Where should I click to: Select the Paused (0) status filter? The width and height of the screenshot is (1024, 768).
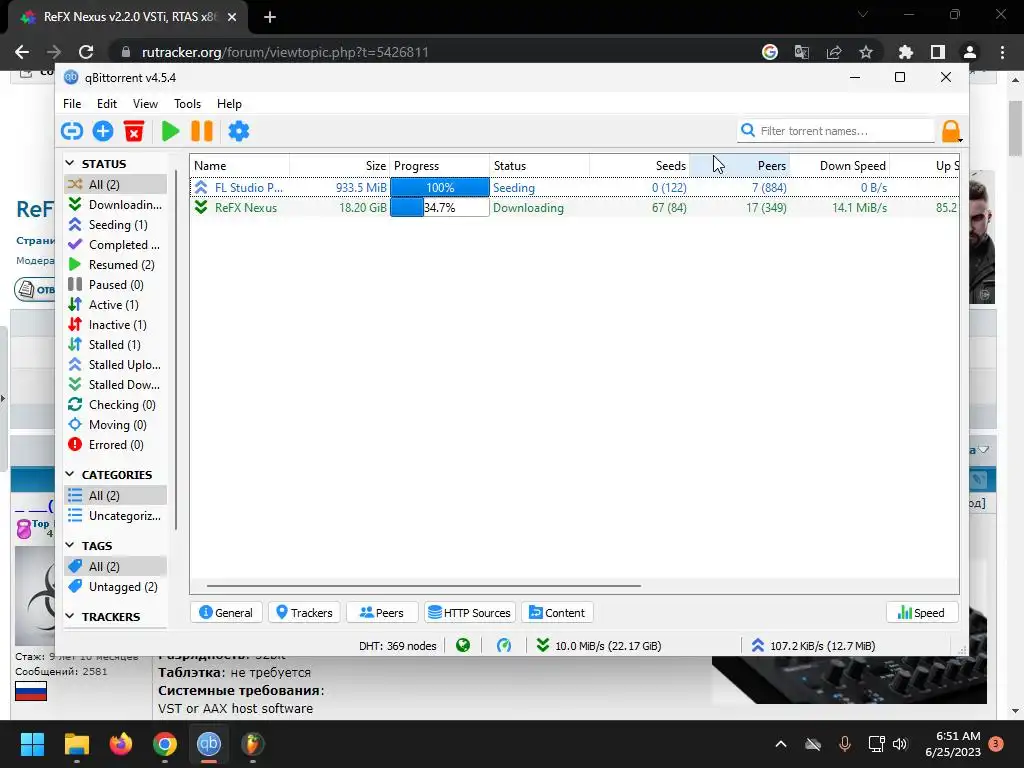click(116, 285)
